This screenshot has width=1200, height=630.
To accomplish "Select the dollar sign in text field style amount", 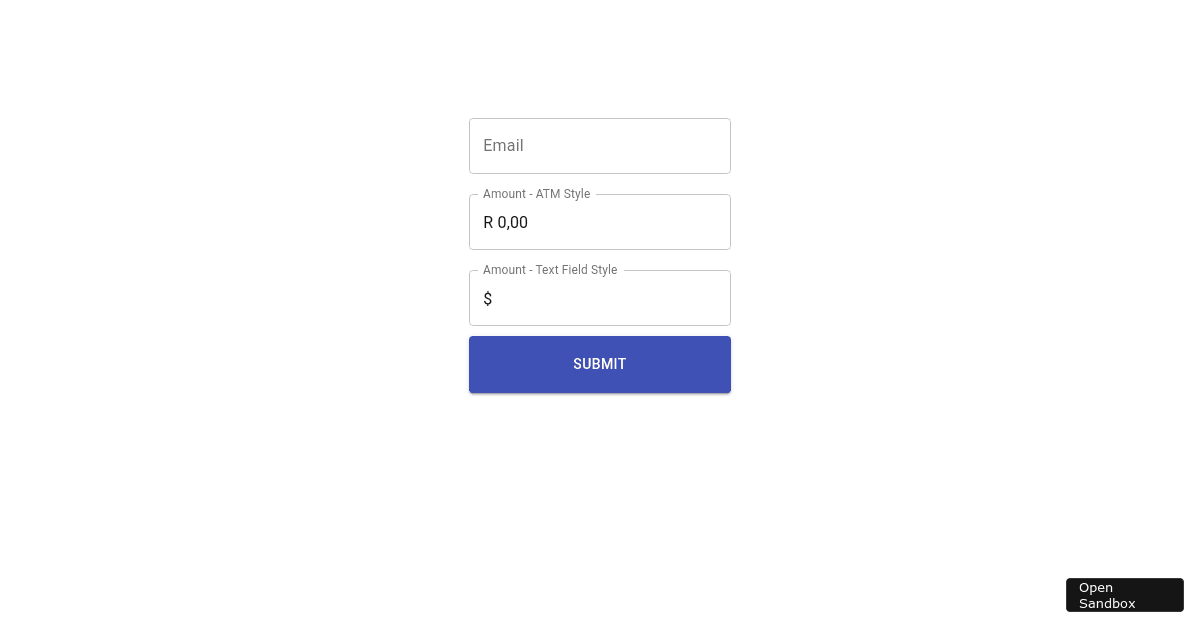I will [x=488, y=298].
